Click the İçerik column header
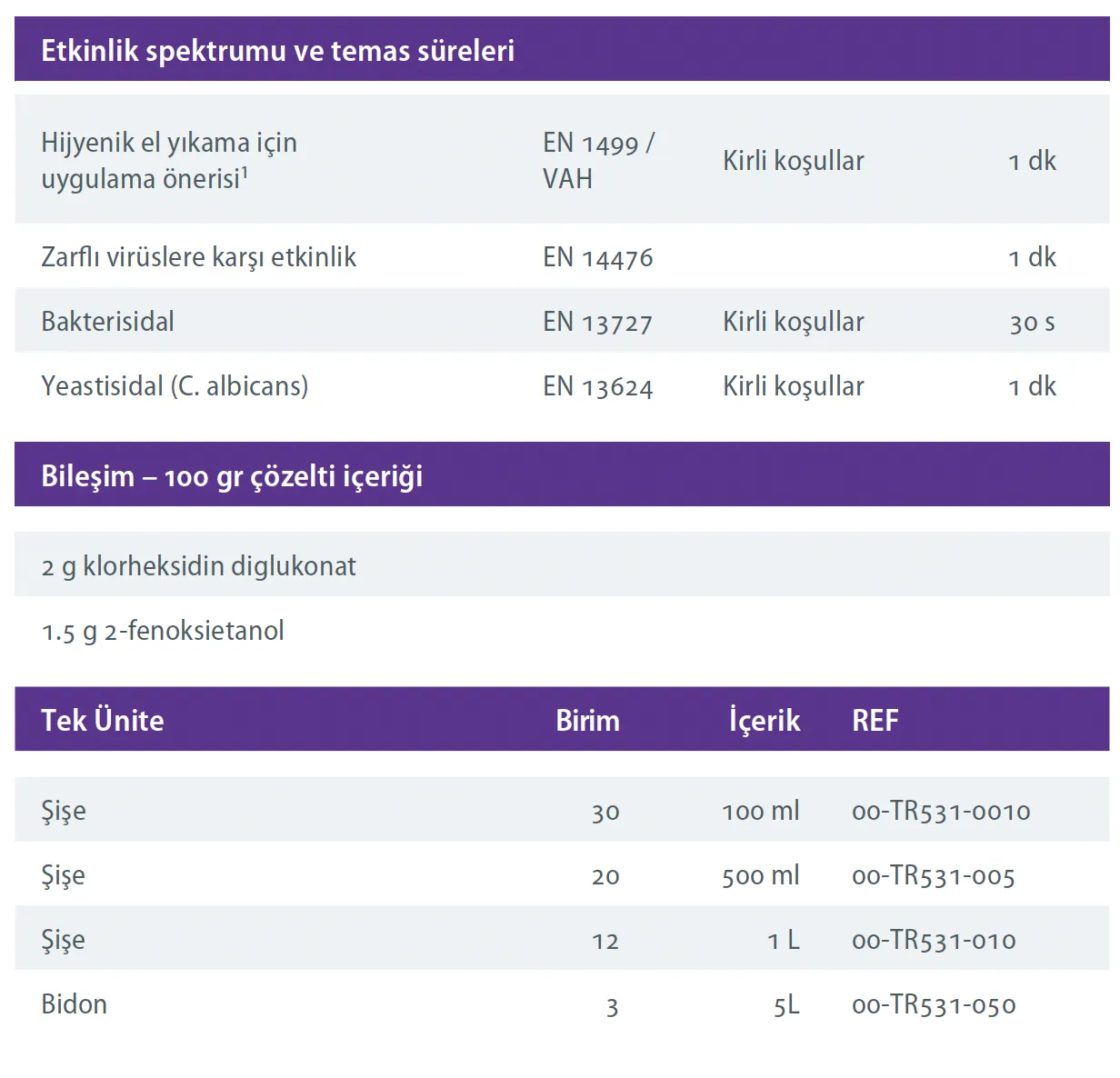1120x1078 pixels. click(764, 721)
